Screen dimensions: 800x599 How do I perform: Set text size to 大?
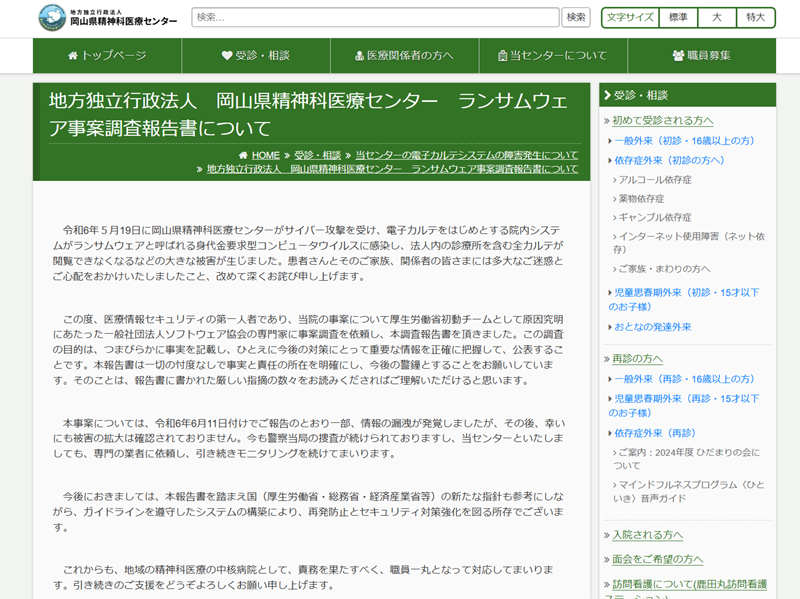click(x=717, y=17)
